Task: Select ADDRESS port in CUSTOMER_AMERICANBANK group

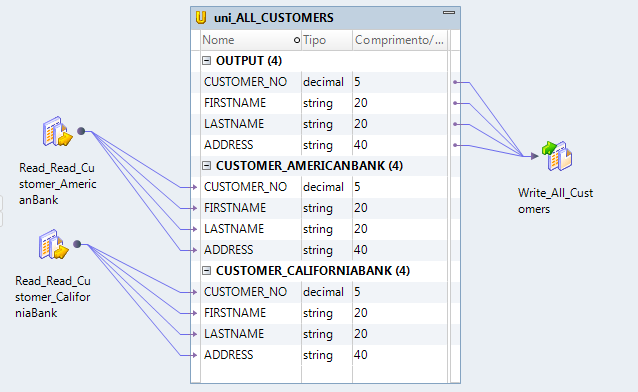Action: point(229,250)
